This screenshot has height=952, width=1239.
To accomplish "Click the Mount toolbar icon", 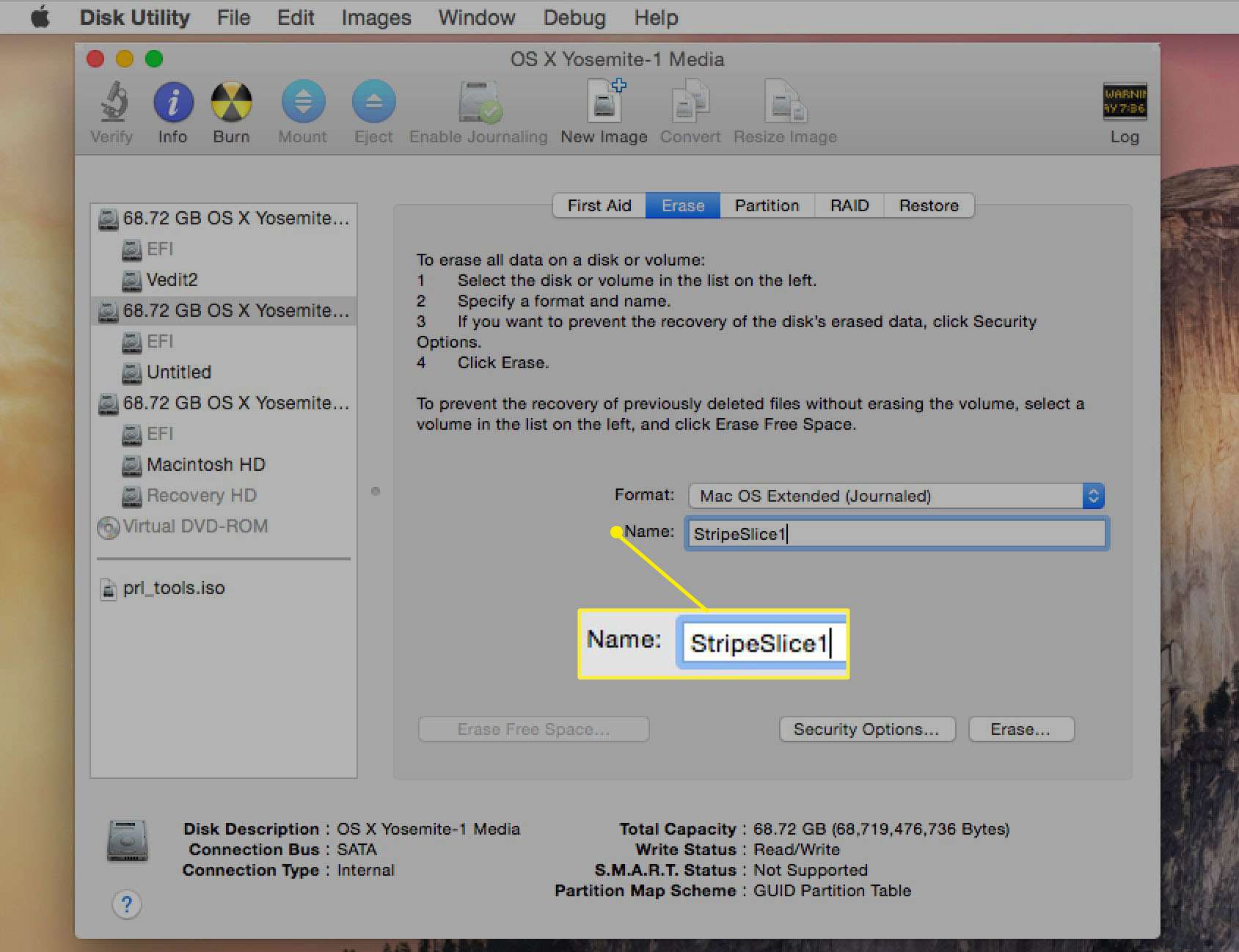I will [303, 101].
